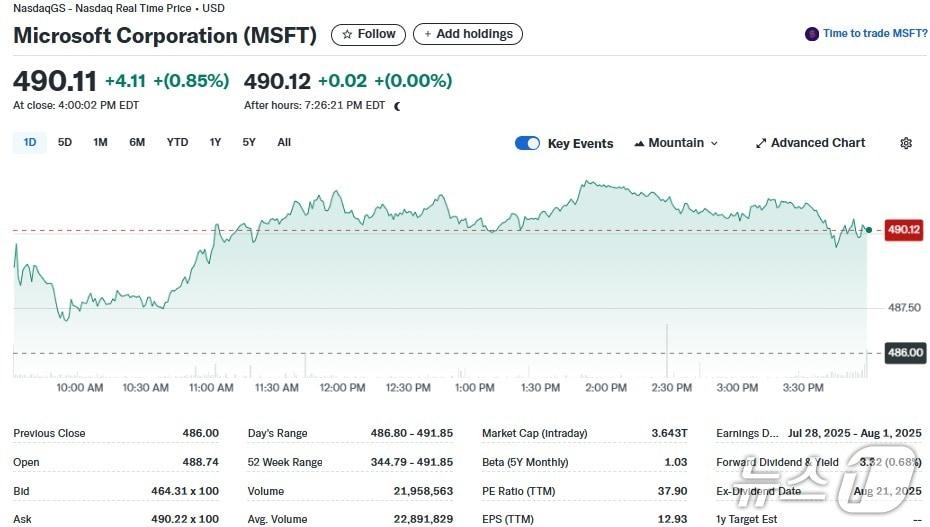Click the Advanced Chart link
930x527 pixels.
(817, 143)
